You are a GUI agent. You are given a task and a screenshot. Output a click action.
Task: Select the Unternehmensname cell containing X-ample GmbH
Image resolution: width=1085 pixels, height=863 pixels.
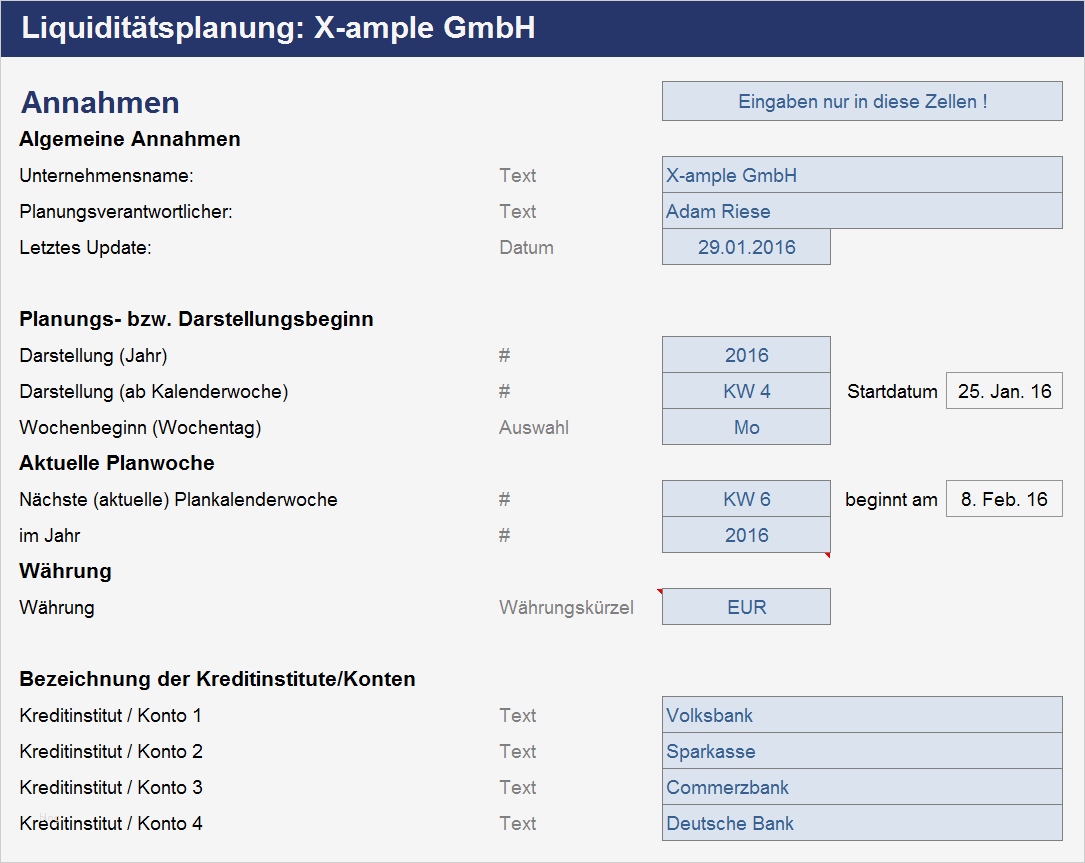(x=861, y=175)
